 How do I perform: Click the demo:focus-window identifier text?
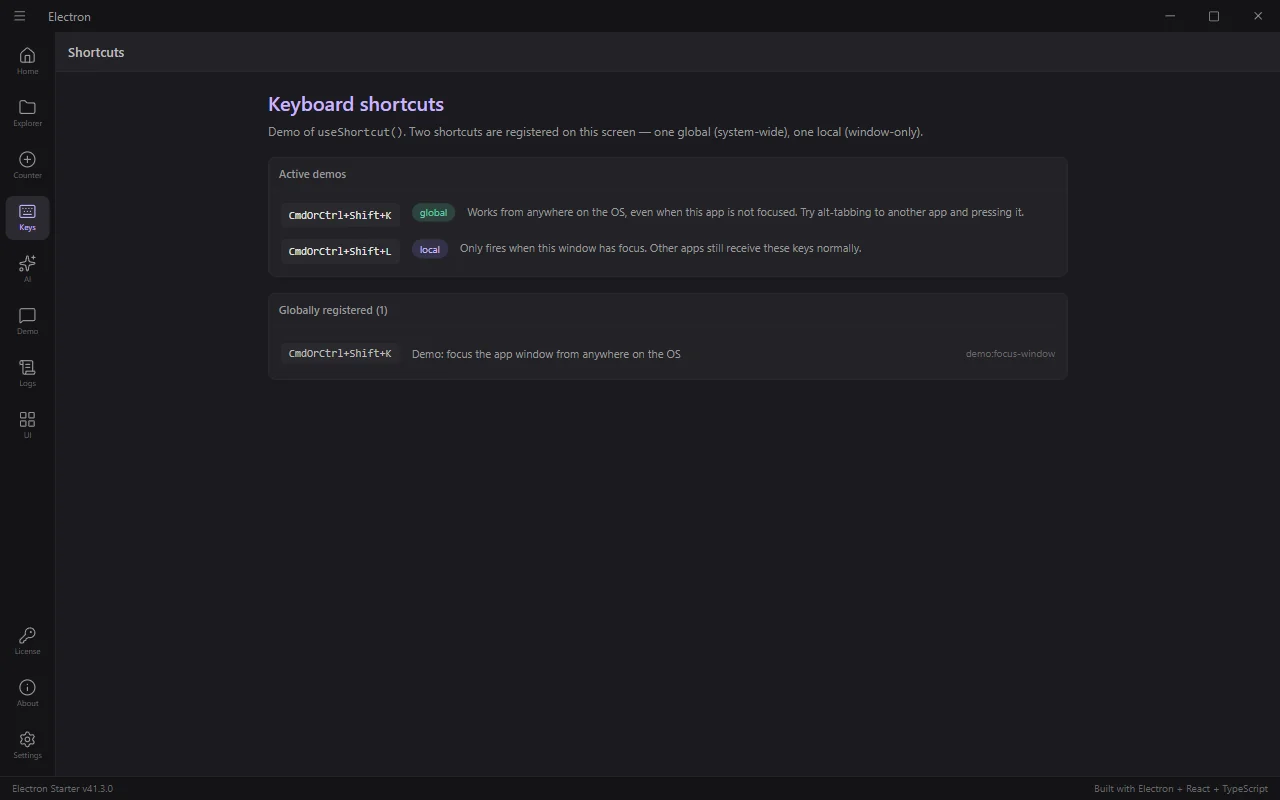(1010, 354)
